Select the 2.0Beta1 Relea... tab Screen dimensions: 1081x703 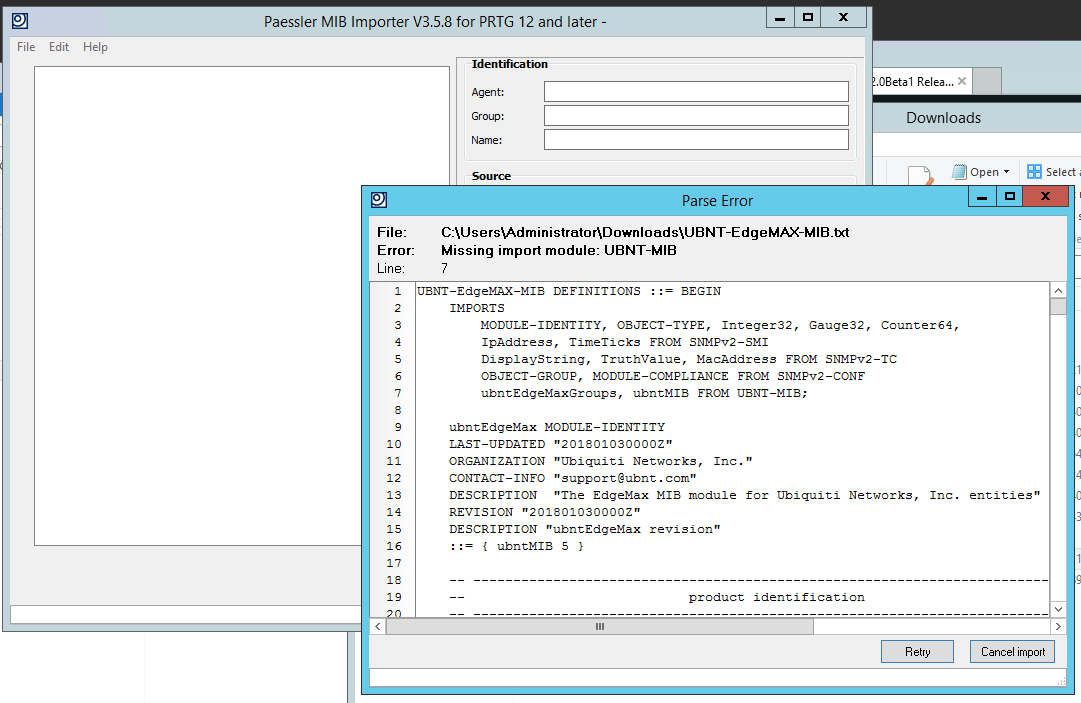913,81
